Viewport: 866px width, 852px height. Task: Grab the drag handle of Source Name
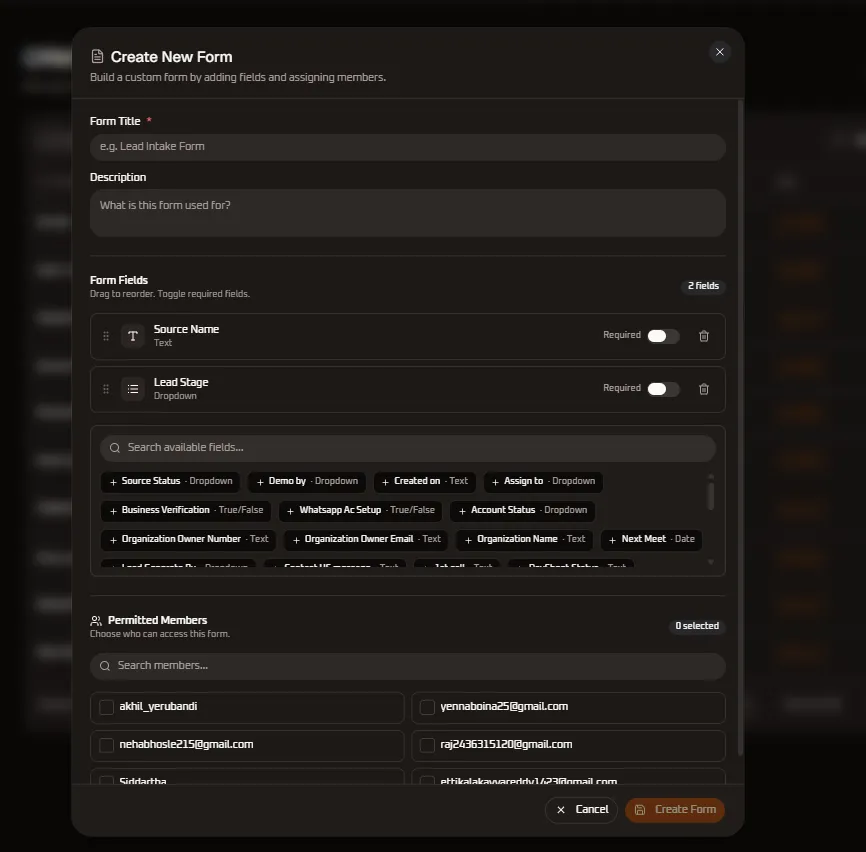[106, 336]
